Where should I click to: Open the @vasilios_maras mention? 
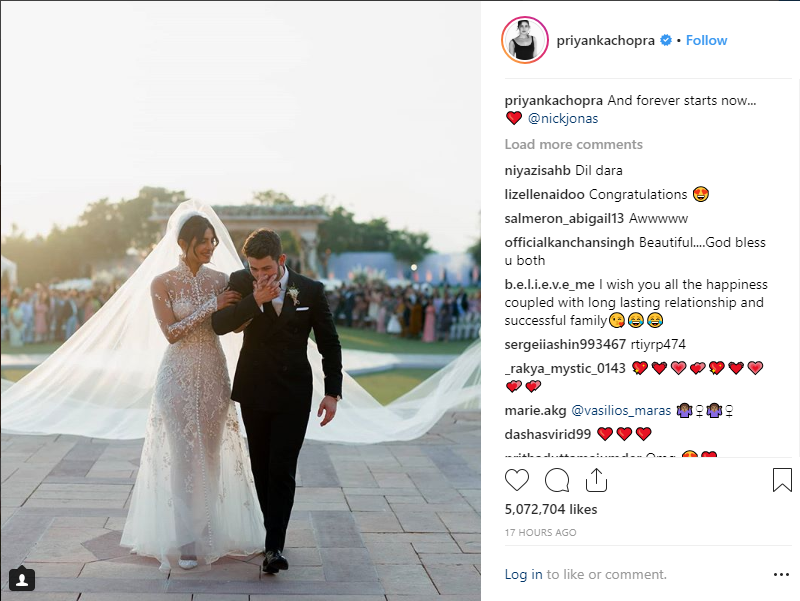(621, 410)
